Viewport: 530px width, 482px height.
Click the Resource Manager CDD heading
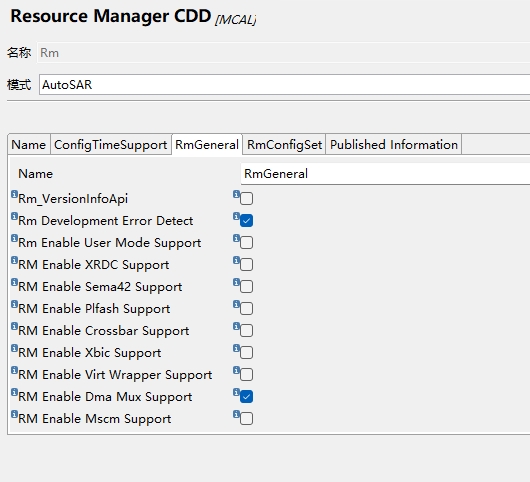111,16
